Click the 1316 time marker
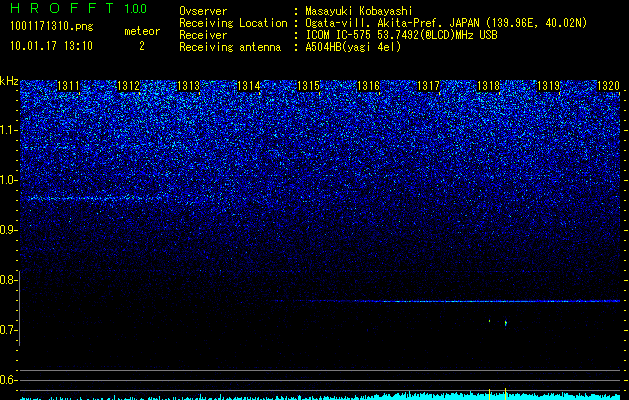 click(368, 86)
